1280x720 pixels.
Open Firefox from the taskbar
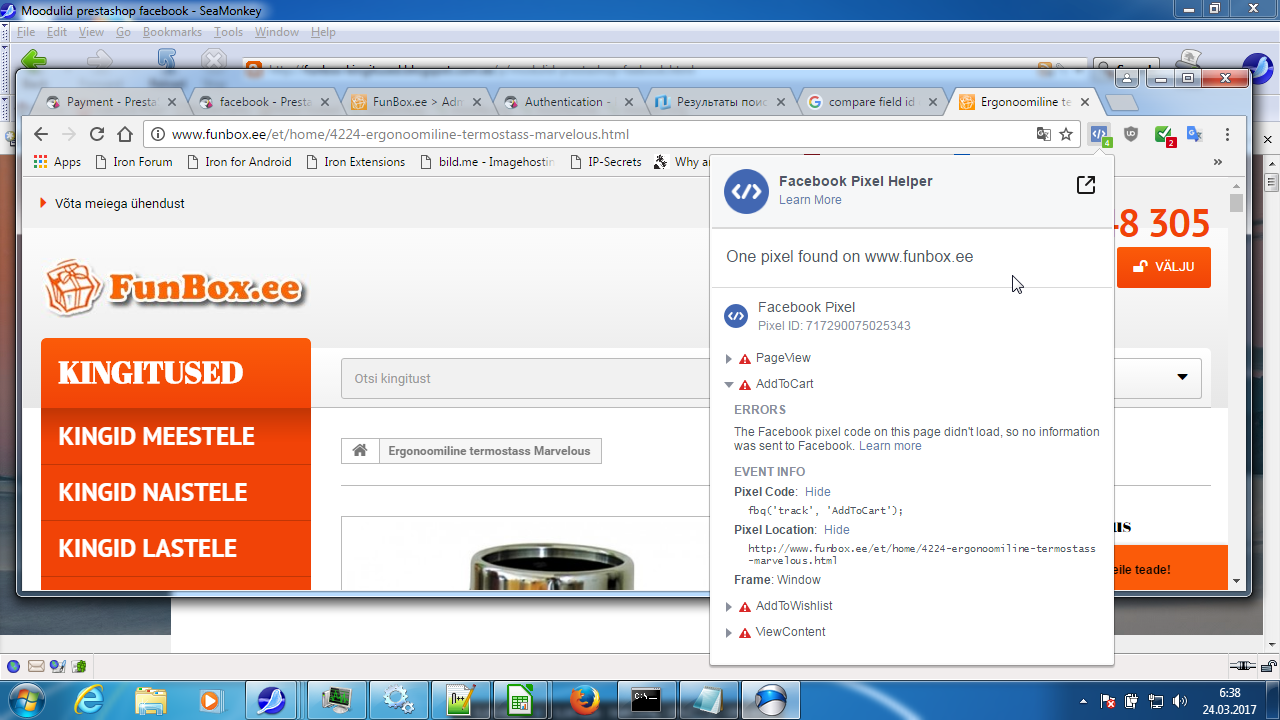click(x=585, y=699)
